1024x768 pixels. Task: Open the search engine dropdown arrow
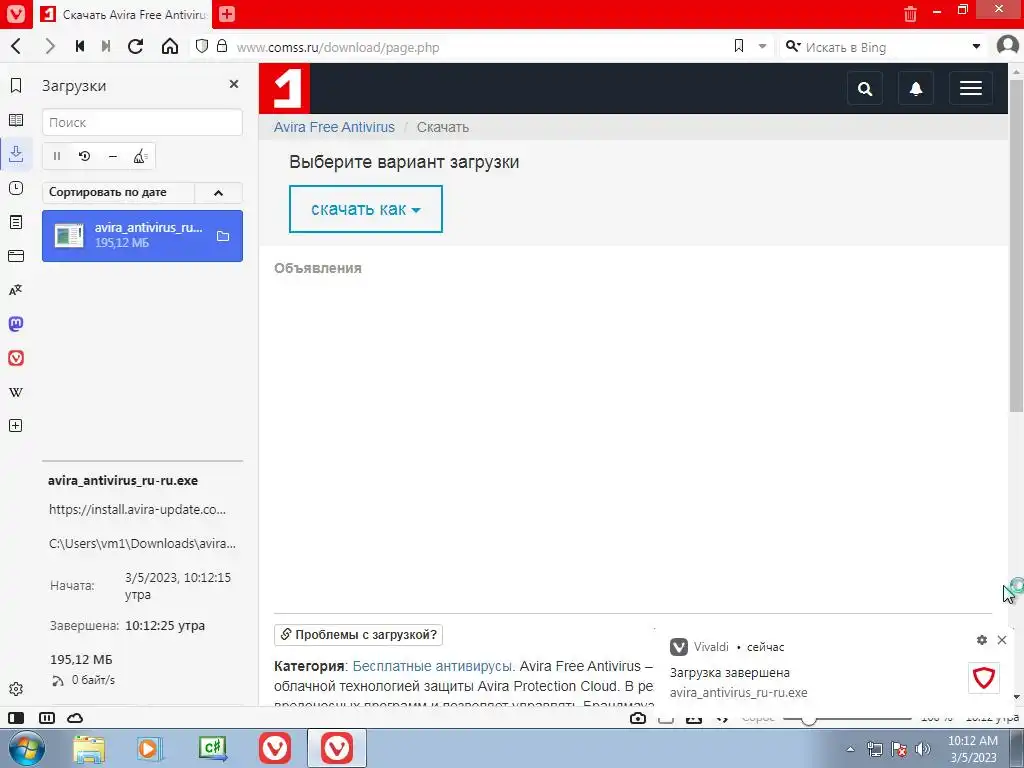click(976, 47)
